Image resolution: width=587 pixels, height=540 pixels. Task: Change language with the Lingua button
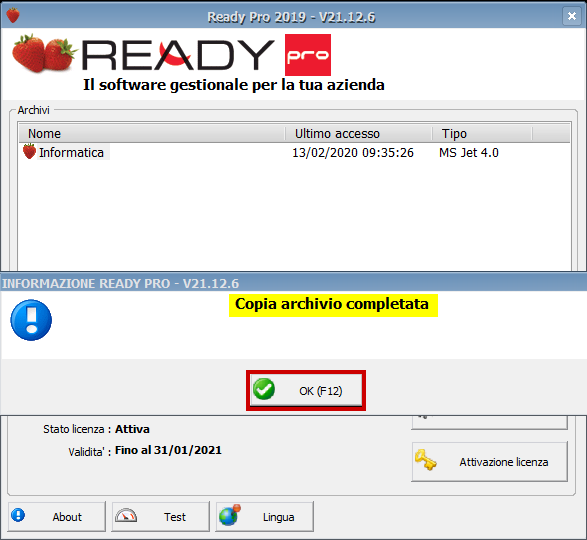coord(264,516)
